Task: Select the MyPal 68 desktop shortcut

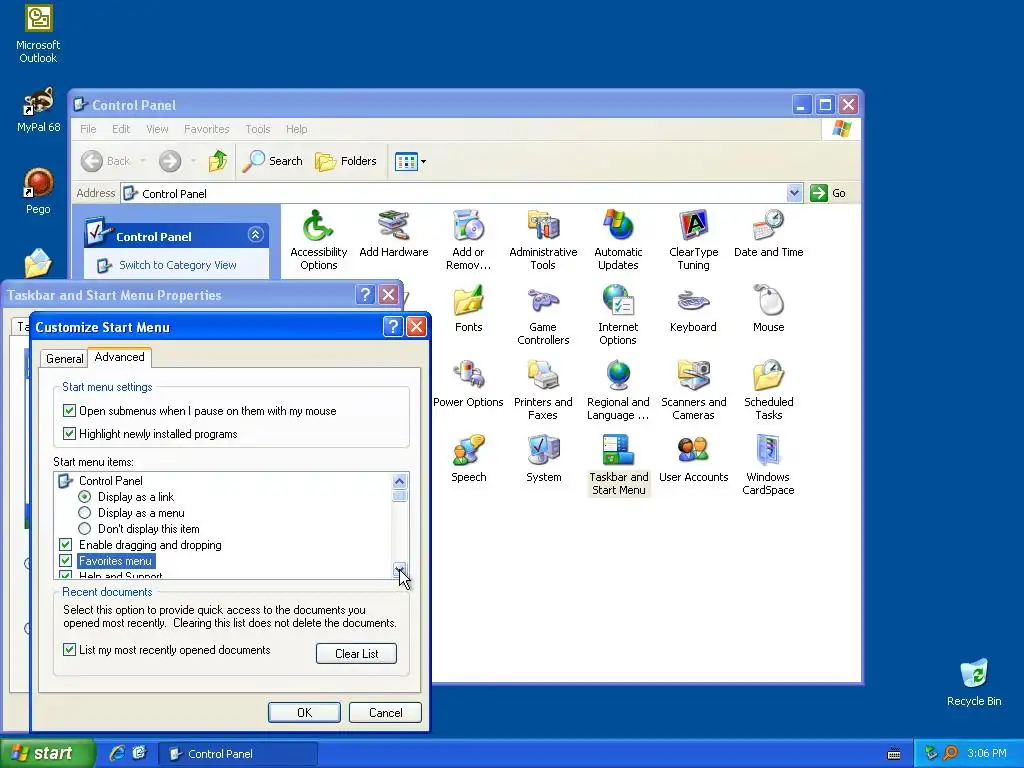Action: tap(38, 110)
